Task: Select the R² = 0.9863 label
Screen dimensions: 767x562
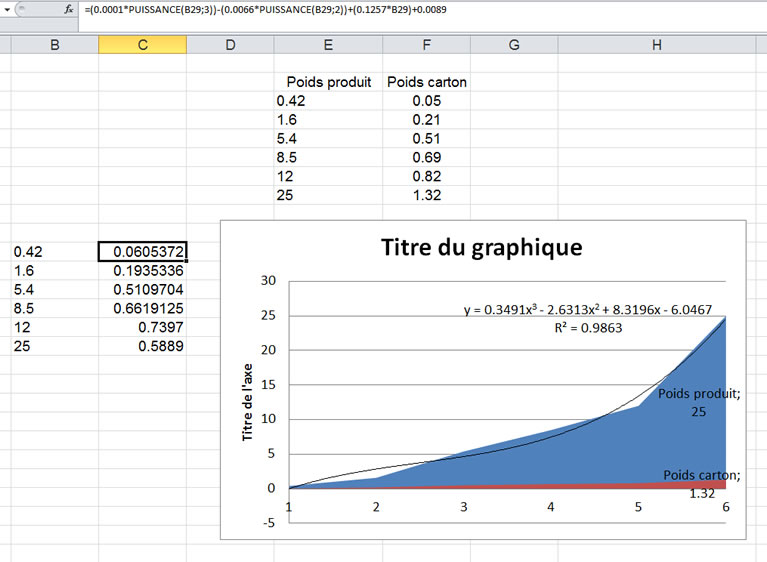Action: tap(586, 326)
